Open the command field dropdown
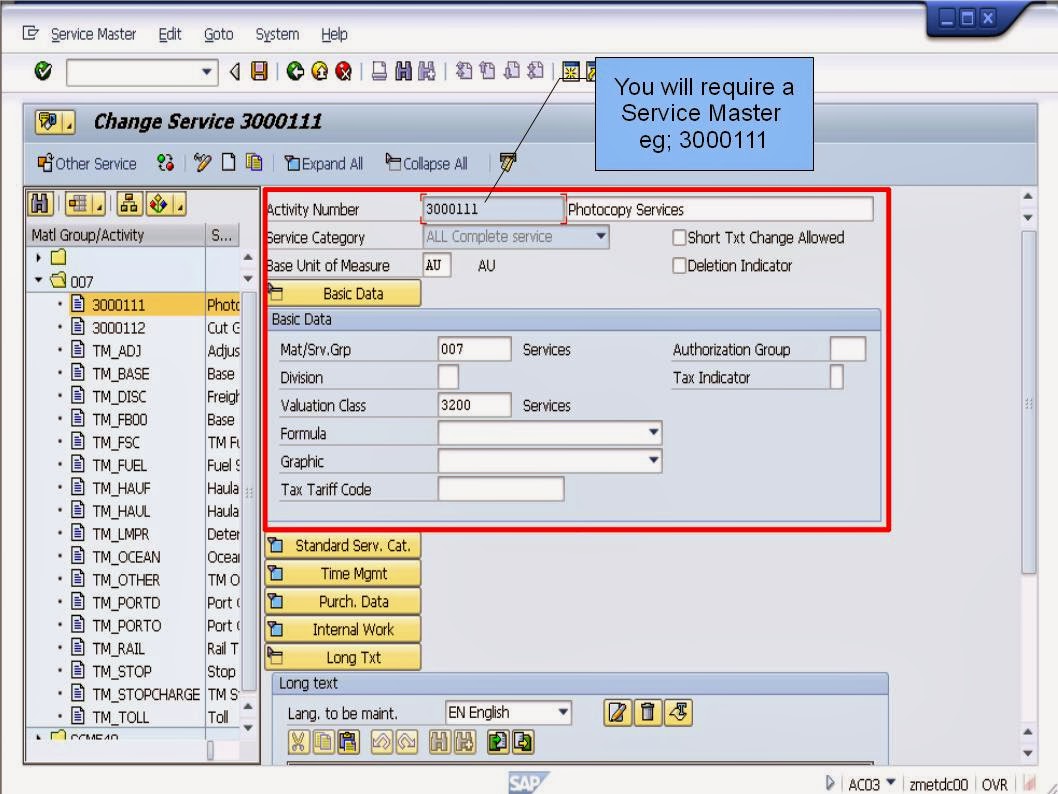This screenshot has width=1058, height=794. (x=206, y=72)
